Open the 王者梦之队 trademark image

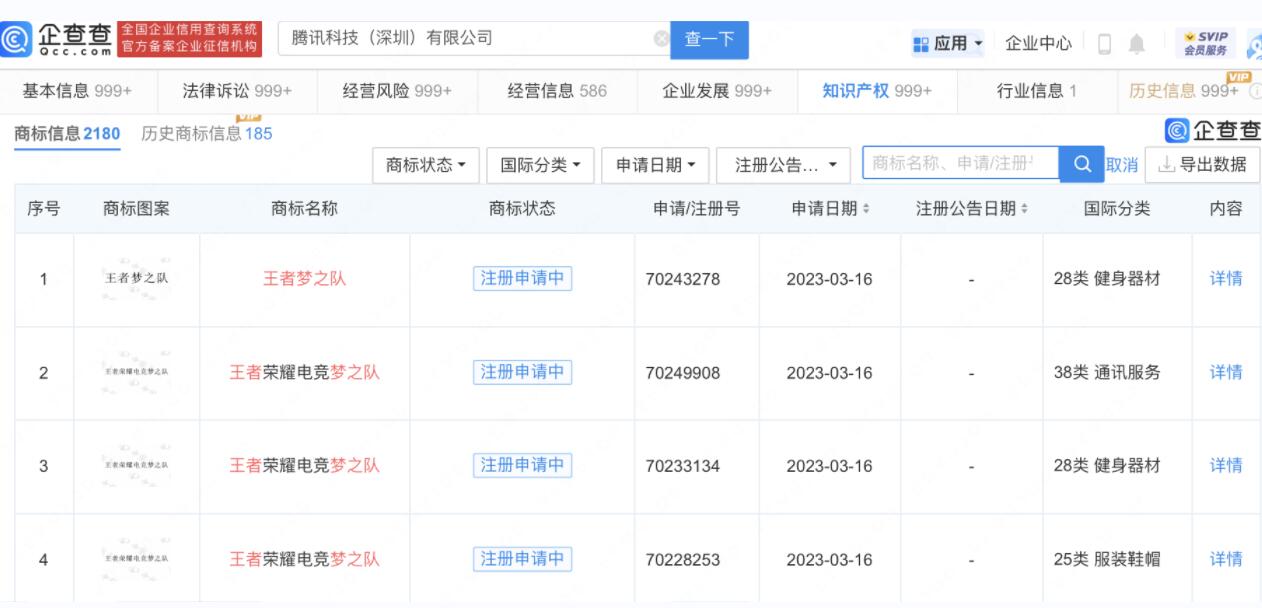(136, 279)
